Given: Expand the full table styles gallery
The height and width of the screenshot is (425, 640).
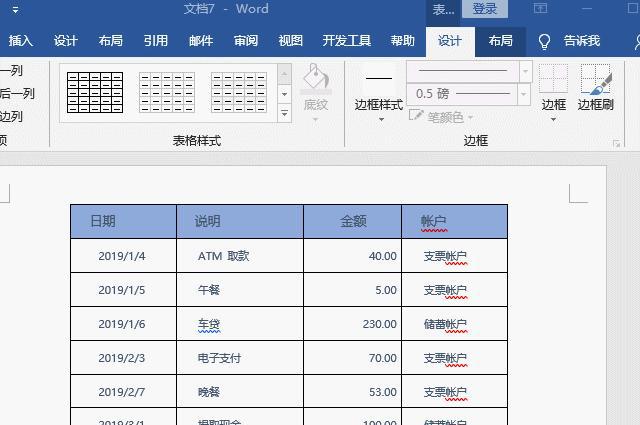Looking at the screenshot, I should coord(284,113).
